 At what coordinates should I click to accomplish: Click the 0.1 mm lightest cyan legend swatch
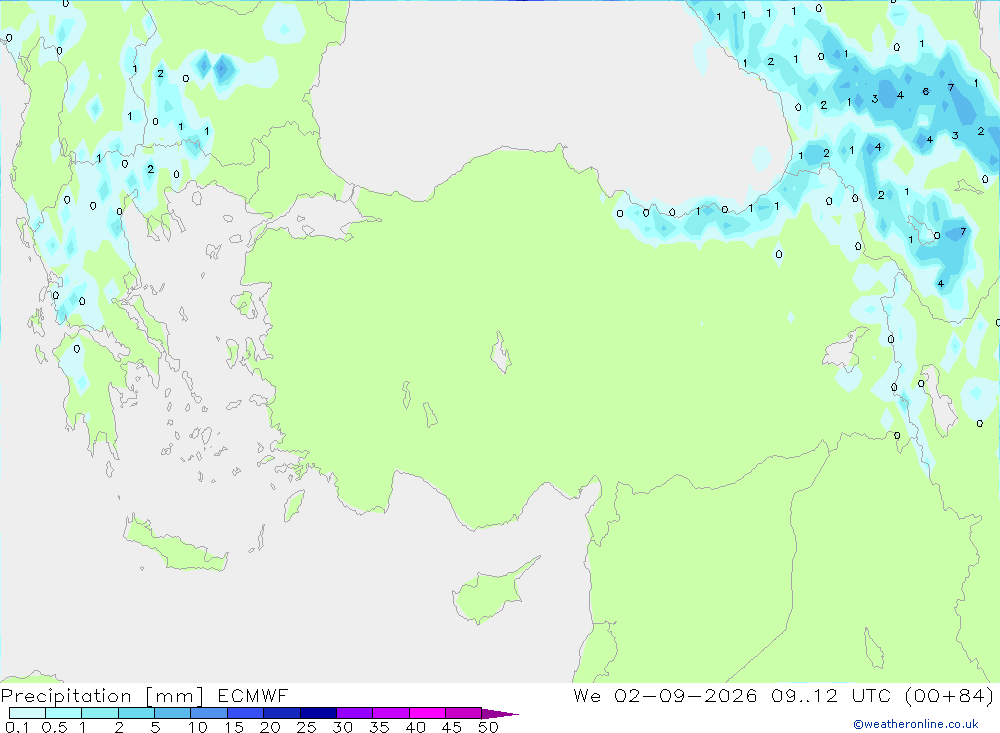coord(27,713)
